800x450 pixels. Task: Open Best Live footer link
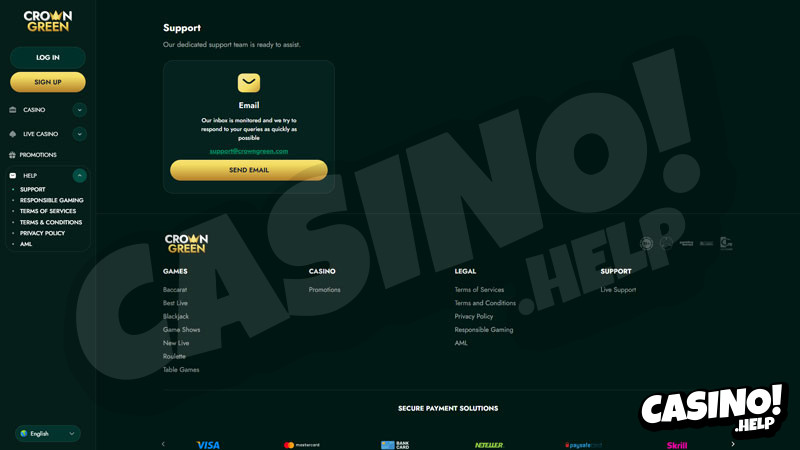click(176, 303)
